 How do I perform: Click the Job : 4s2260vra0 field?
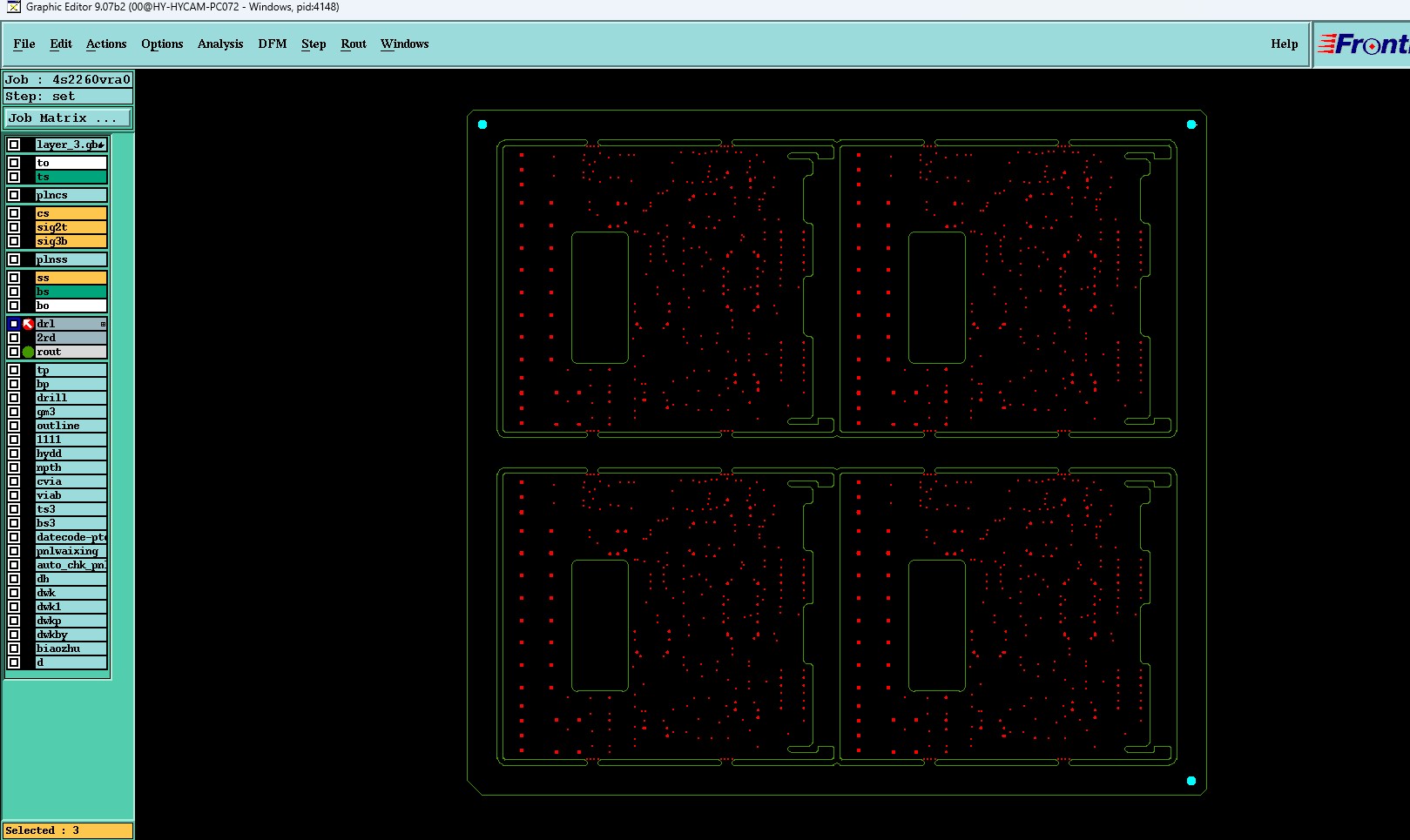click(x=69, y=79)
